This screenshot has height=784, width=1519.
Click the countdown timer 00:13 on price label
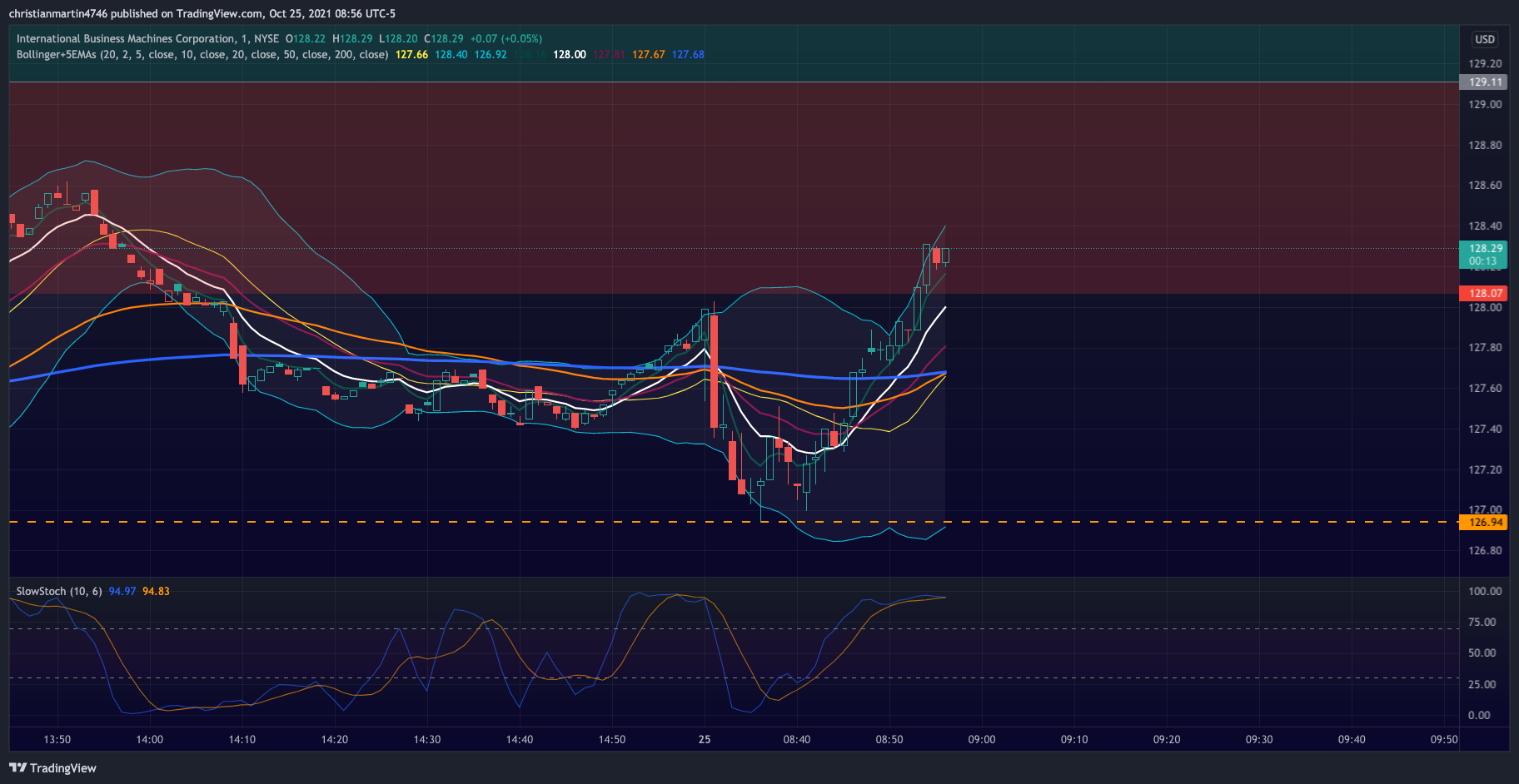click(x=1482, y=261)
